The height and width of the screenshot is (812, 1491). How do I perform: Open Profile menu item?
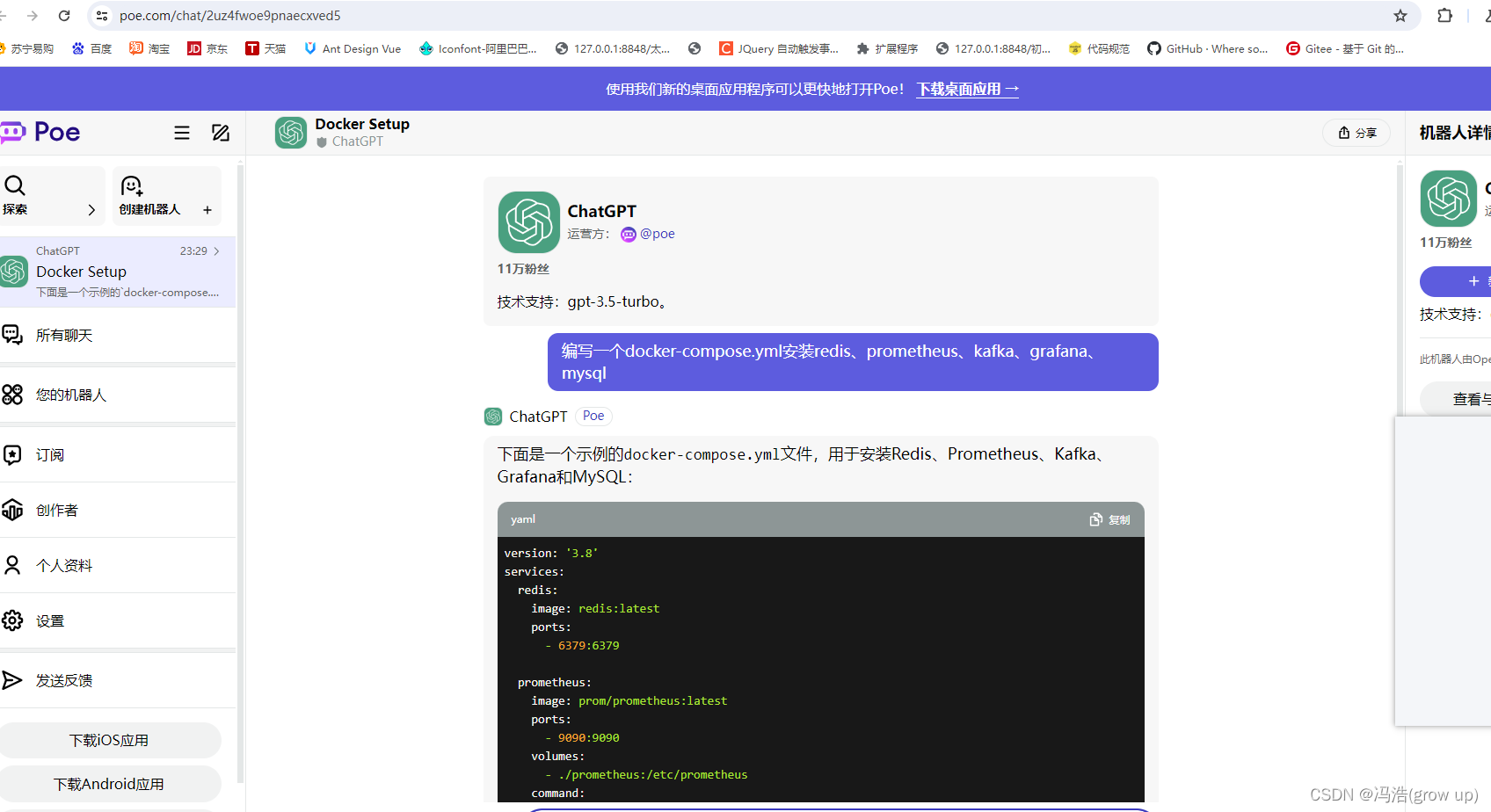point(118,565)
